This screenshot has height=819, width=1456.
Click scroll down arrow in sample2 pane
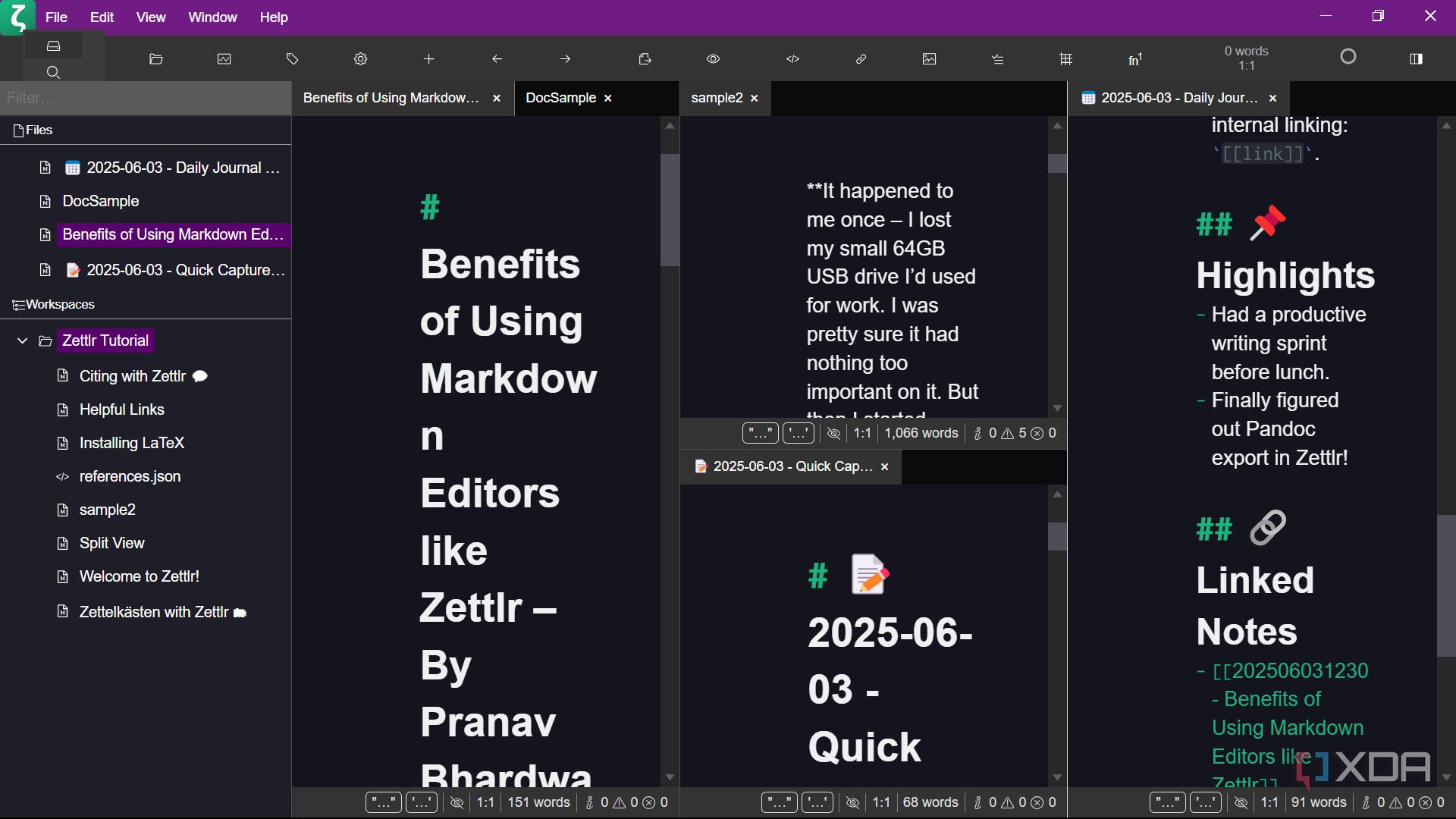coord(1057,408)
